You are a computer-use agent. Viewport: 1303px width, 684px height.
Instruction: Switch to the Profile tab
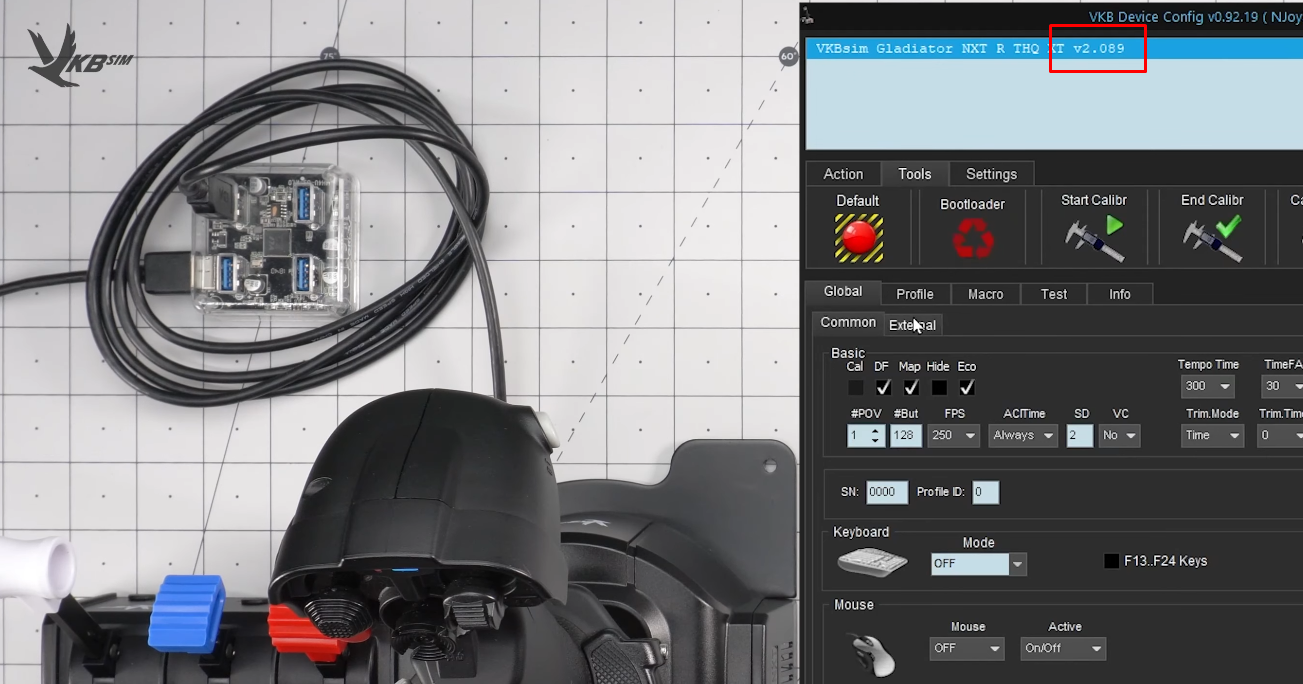tap(915, 294)
